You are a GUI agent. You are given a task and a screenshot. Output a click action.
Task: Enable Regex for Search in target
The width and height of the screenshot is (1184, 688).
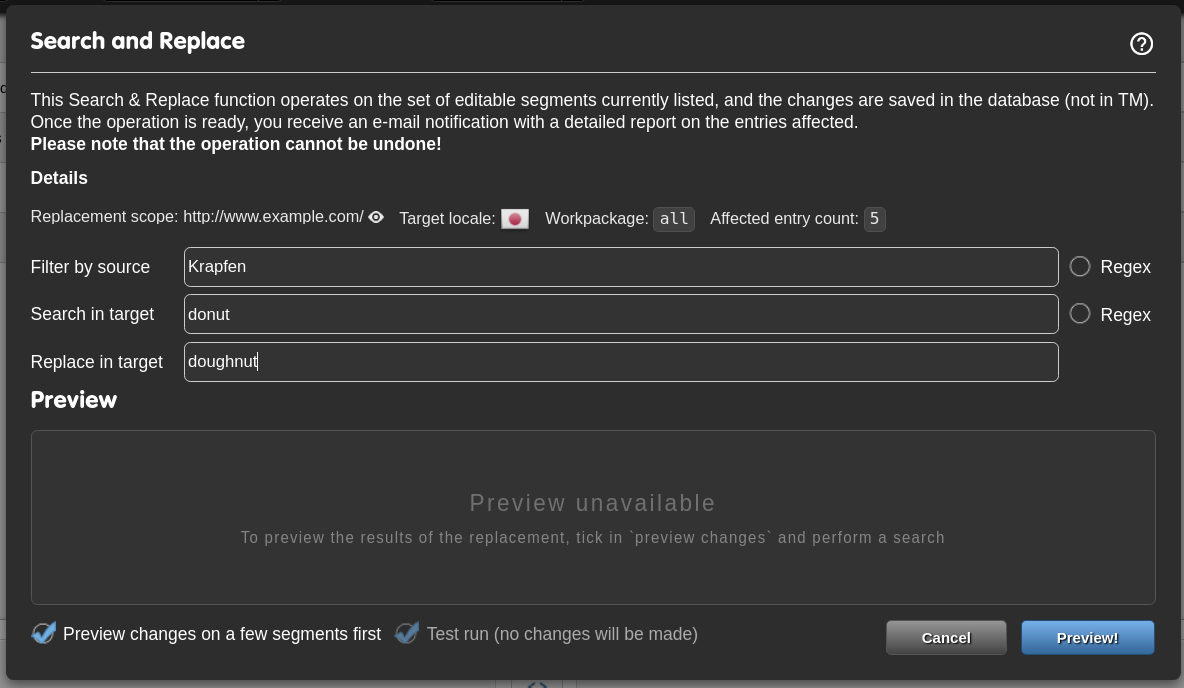tap(1080, 314)
